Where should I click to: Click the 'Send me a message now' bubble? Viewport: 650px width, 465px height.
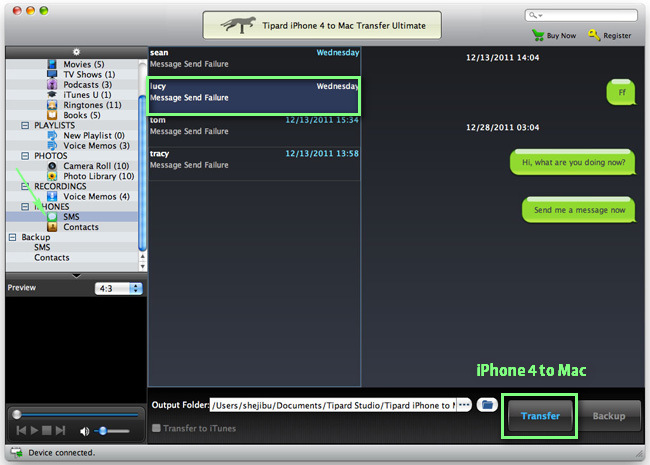tap(579, 210)
